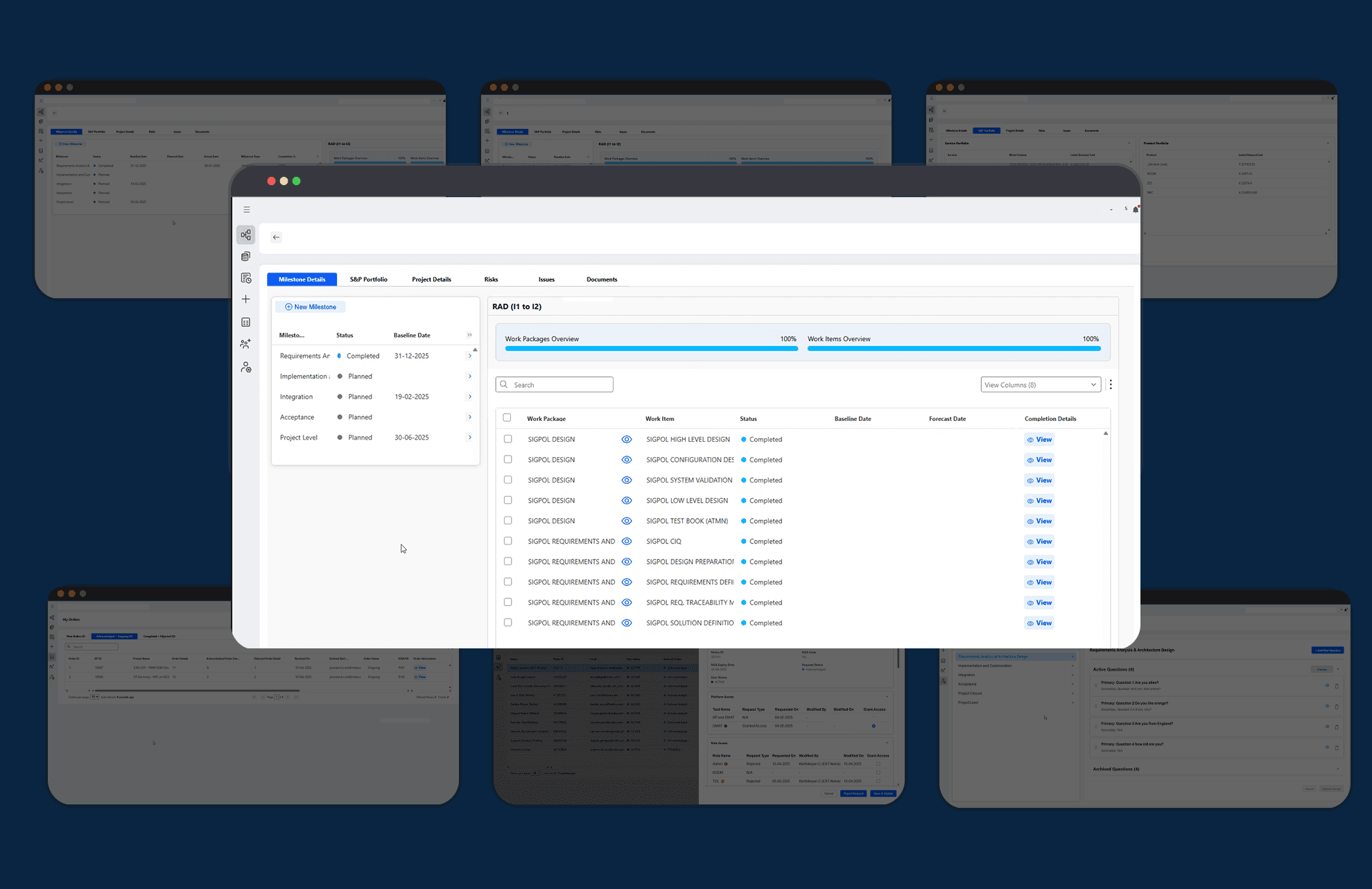Open the View Columns (8) dropdown
Image resolution: width=1372 pixels, height=889 pixels.
[1040, 385]
